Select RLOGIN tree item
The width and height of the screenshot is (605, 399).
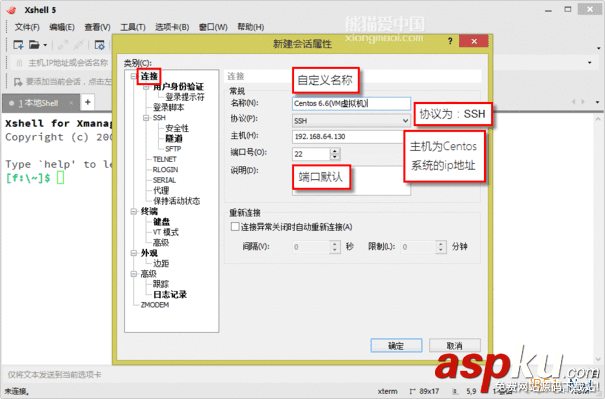(x=166, y=169)
